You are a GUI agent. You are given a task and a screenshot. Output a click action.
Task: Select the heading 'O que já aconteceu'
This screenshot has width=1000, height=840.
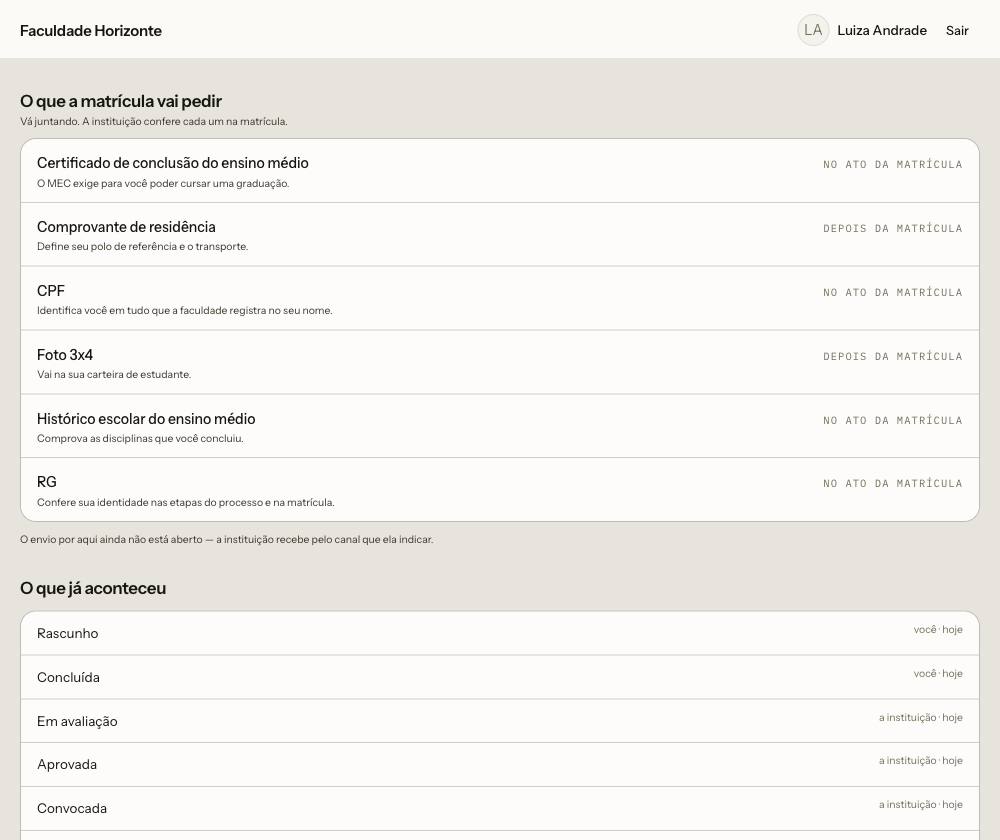[93, 588]
